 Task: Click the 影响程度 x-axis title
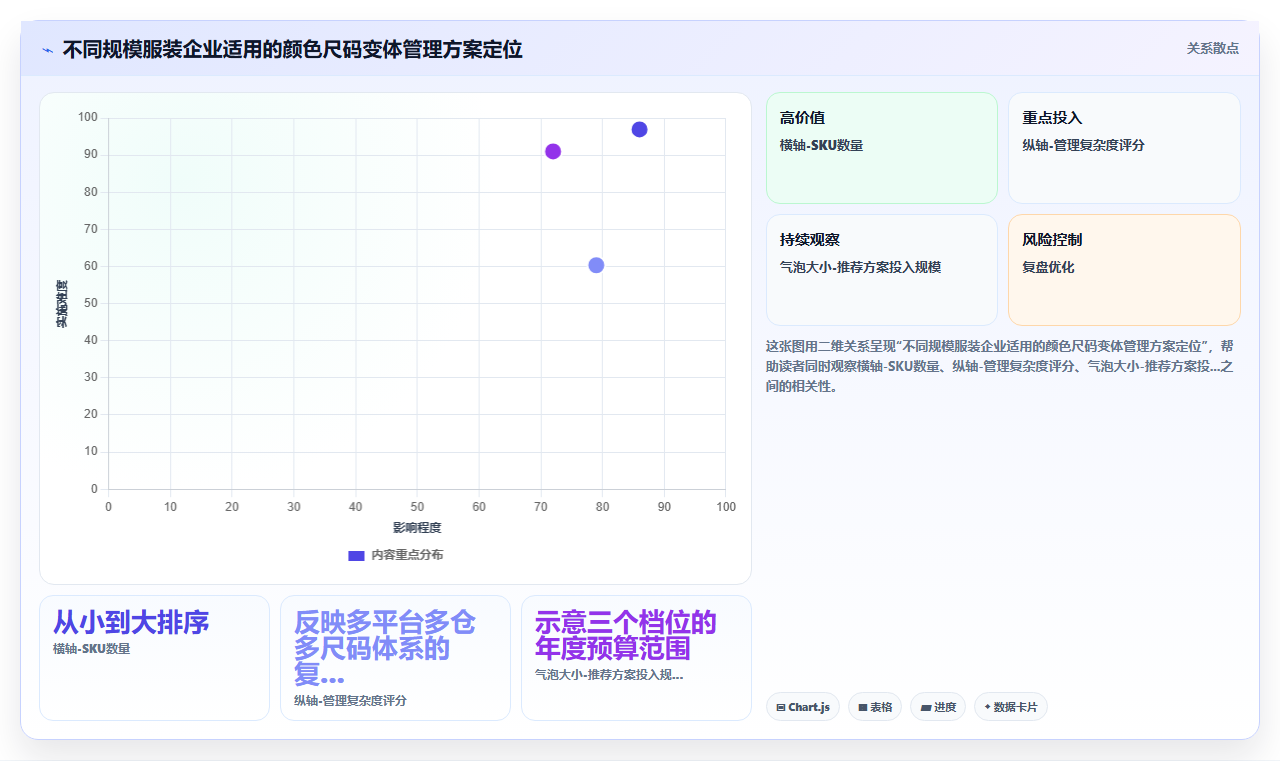pyautogui.click(x=417, y=527)
